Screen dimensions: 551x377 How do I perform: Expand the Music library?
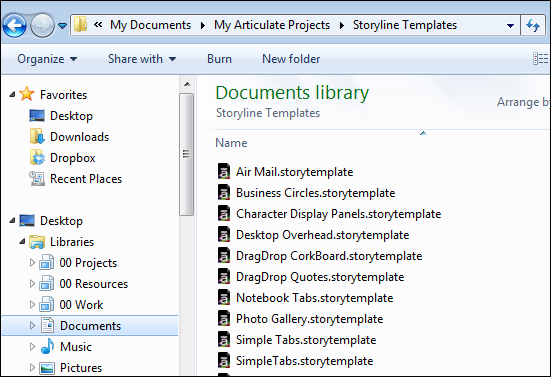(x=32, y=346)
